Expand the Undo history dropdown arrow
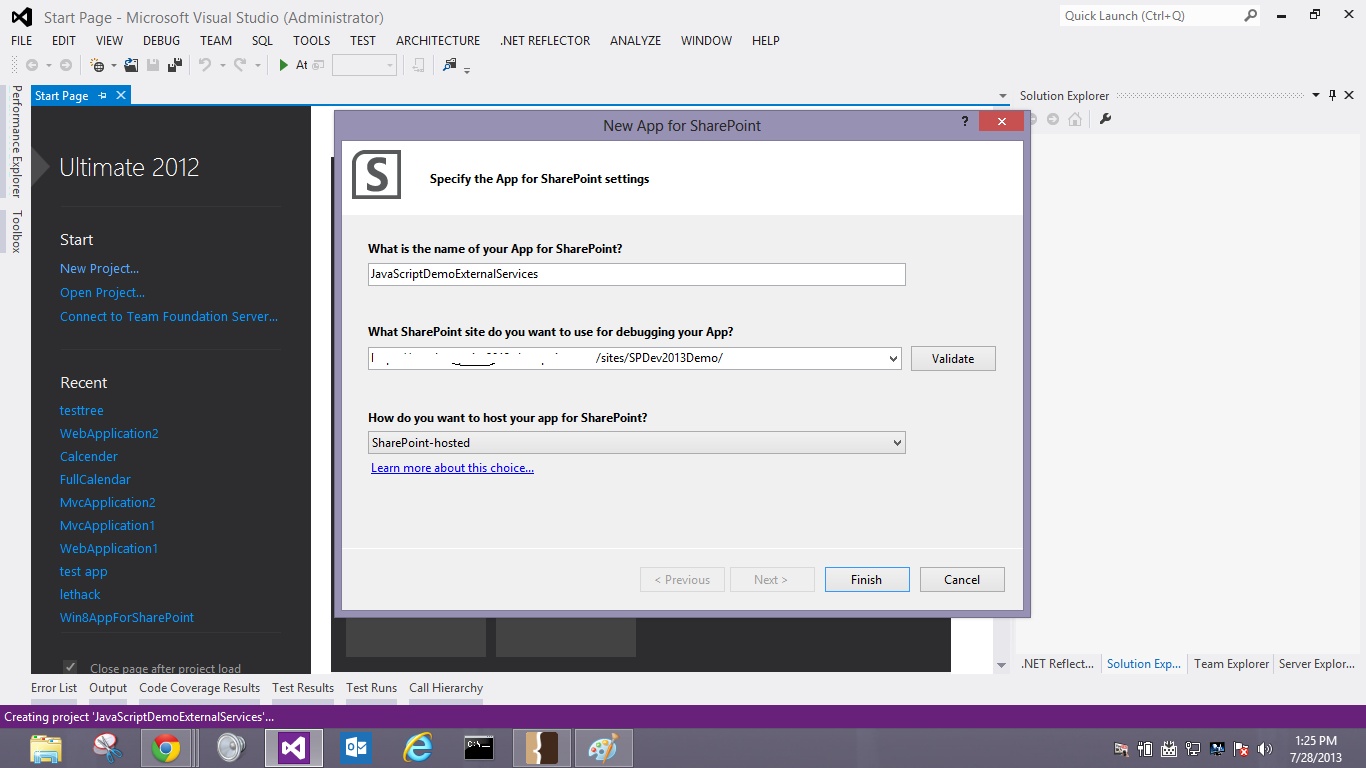Screen dimensions: 1366x768 221,65
